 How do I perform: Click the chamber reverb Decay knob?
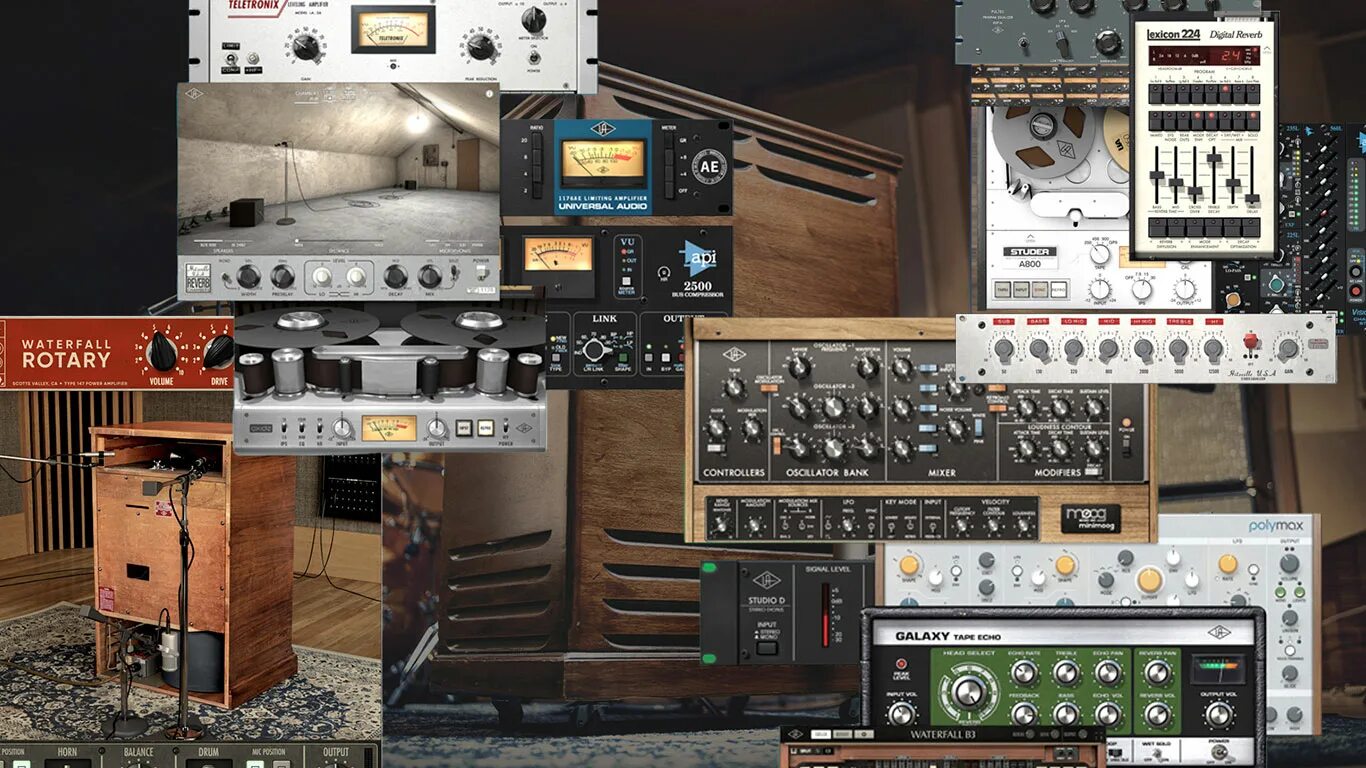[396, 277]
